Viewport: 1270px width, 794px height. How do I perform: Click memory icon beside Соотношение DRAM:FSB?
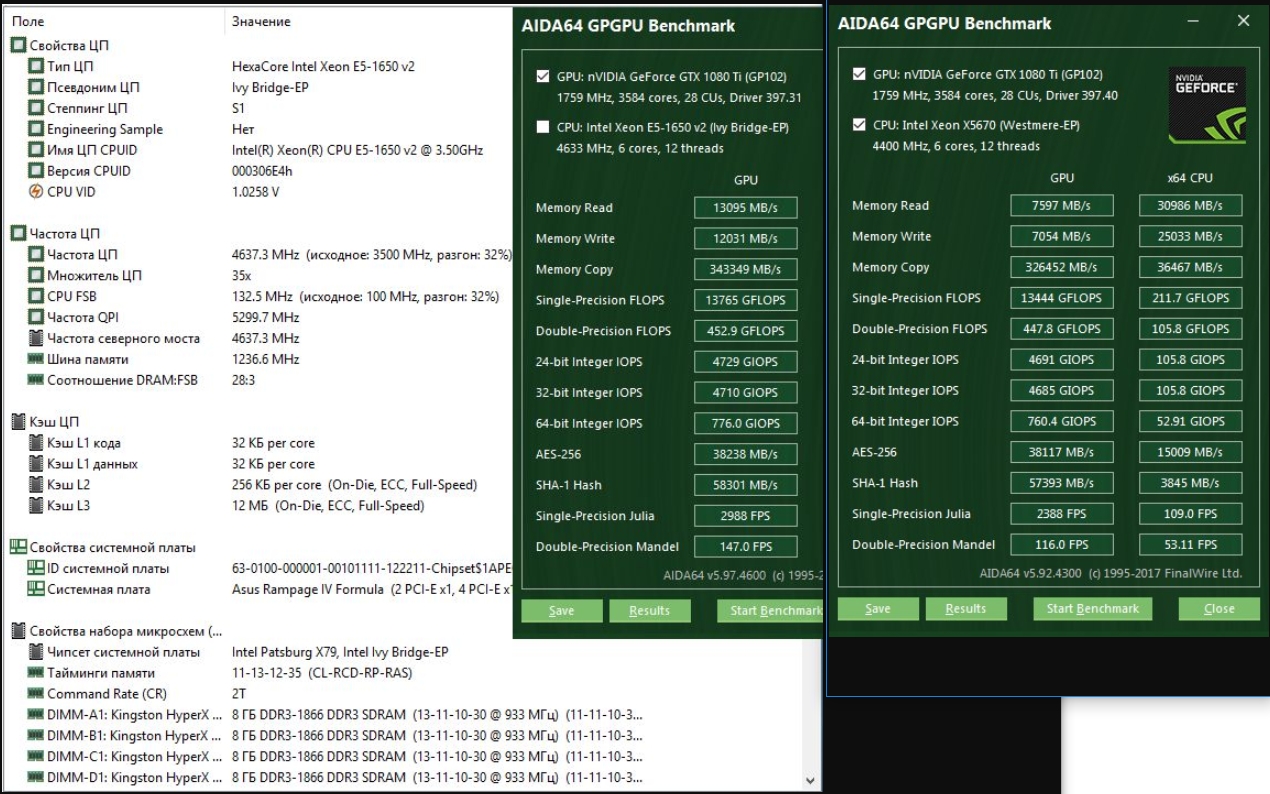36,380
